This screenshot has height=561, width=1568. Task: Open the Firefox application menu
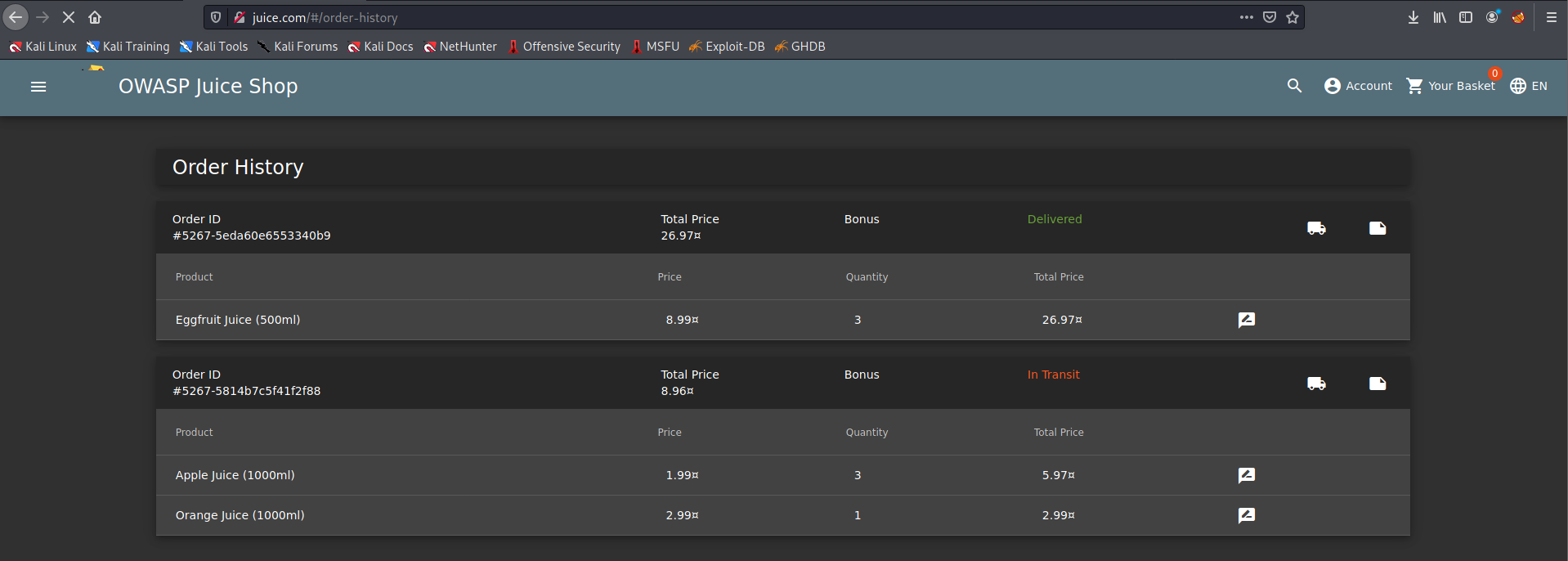[x=1552, y=17]
